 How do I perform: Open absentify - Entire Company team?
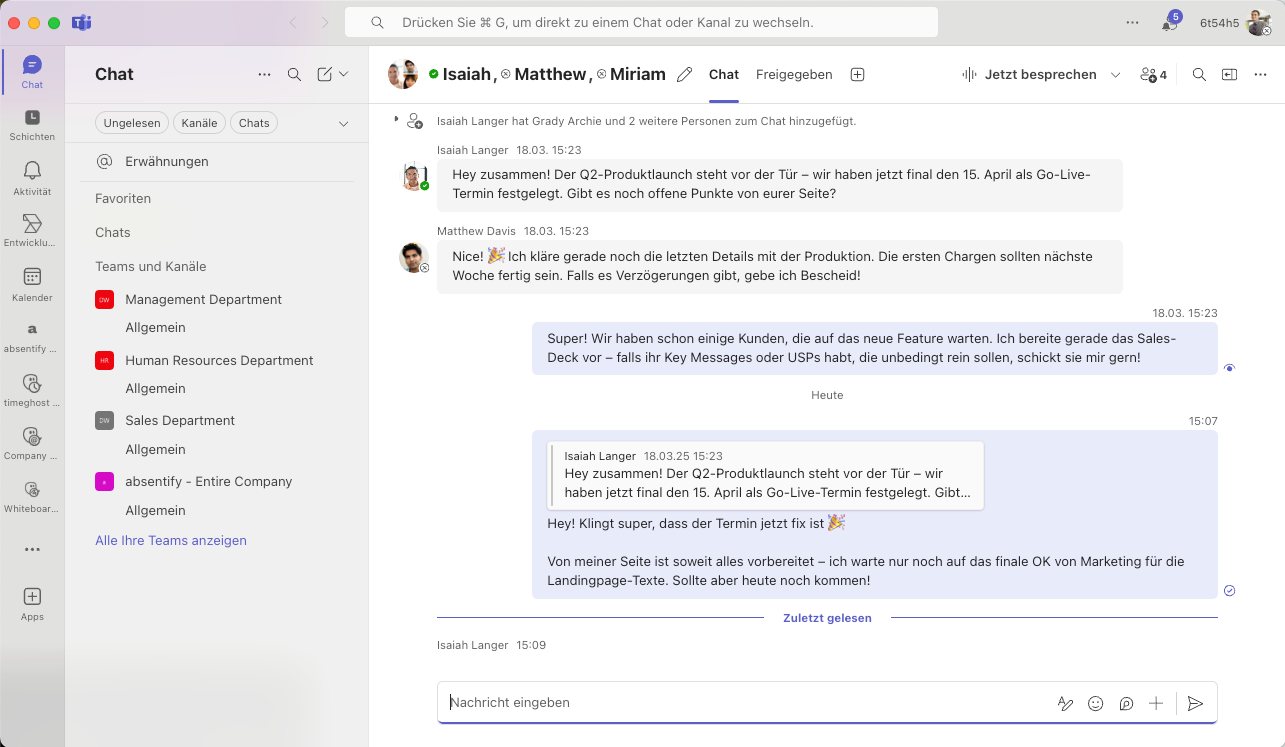pos(210,481)
